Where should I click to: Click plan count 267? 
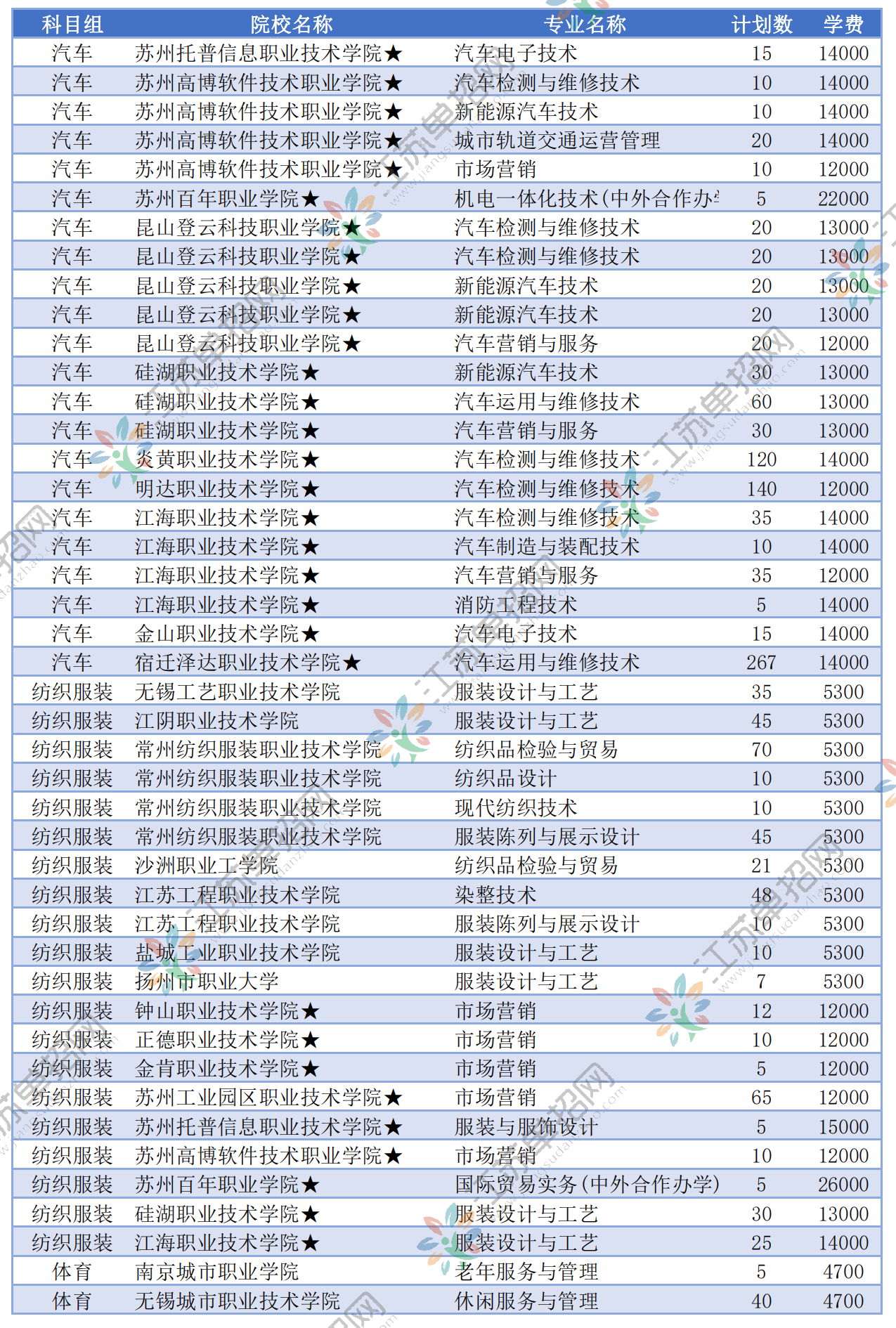pos(762,663)
